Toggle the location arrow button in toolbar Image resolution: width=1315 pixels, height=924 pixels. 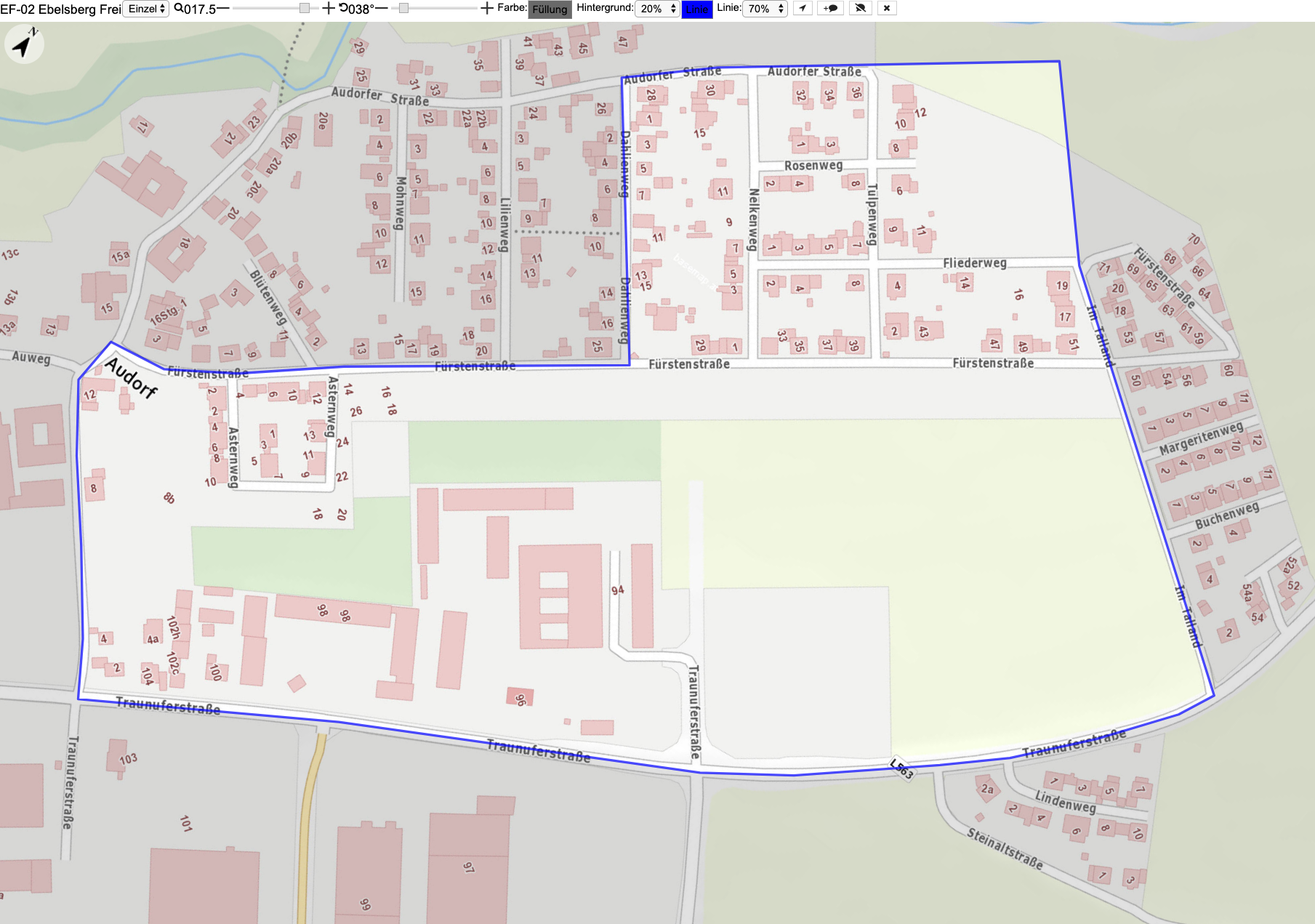click(803, 9)
